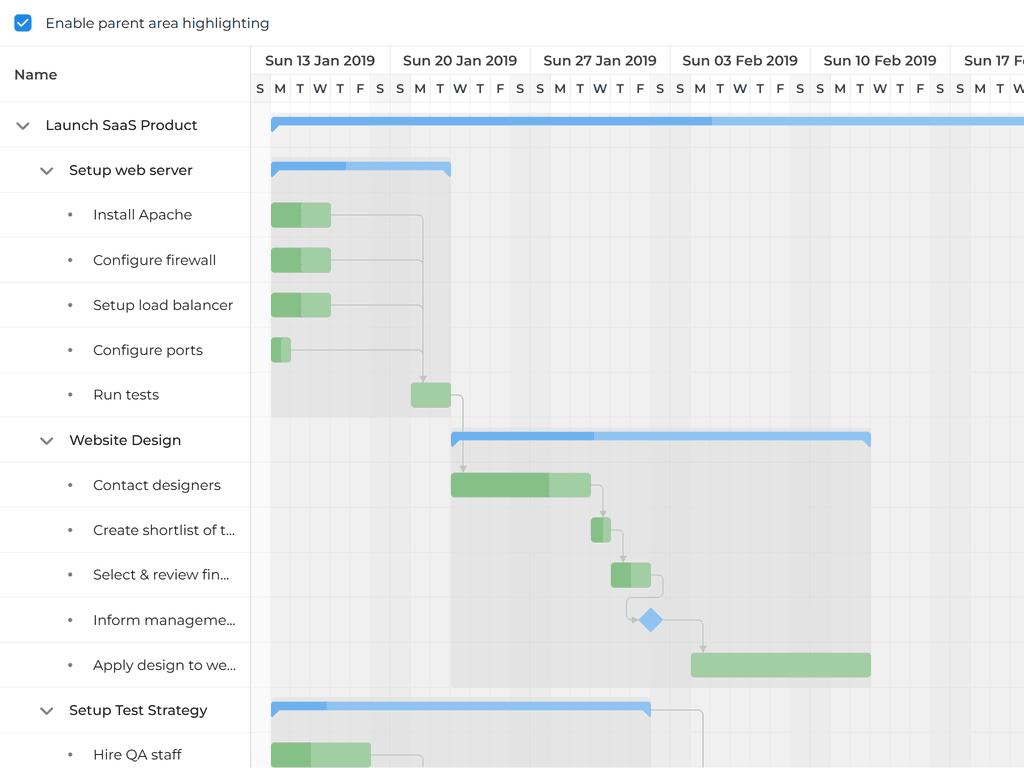
Task: Select the Run tests task bar
Action: click(431, 395)
